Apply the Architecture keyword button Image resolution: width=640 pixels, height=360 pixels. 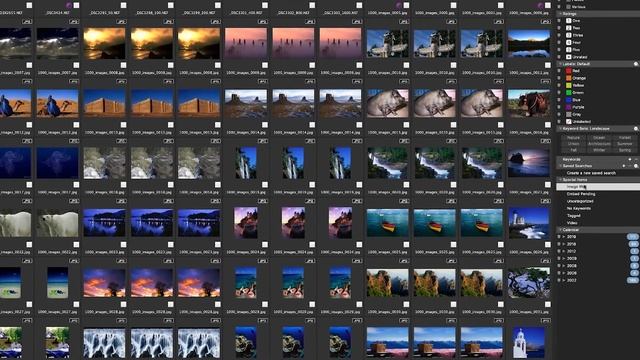(x=599, y=144)
